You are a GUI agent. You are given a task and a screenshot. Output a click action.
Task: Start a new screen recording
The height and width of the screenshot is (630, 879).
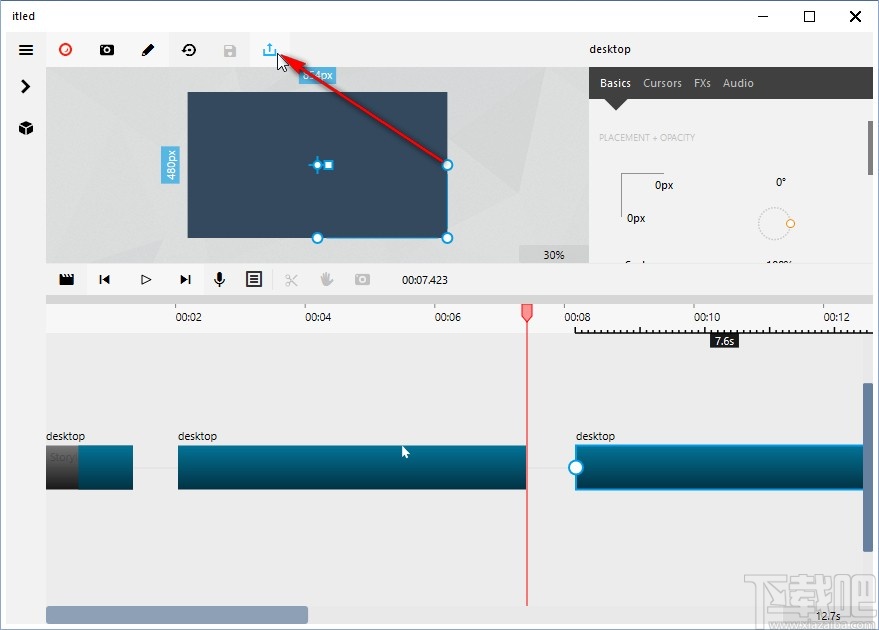(x=66, y=50)
